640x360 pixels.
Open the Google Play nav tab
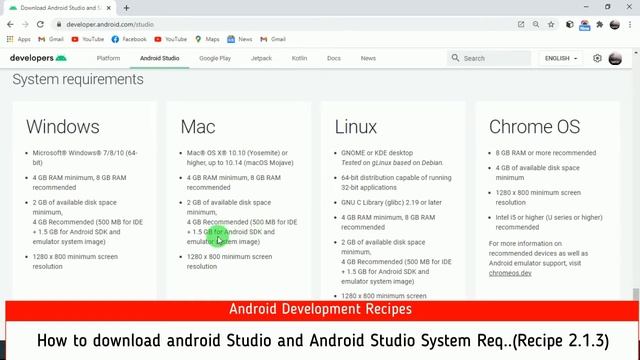(x=215, y=58)
